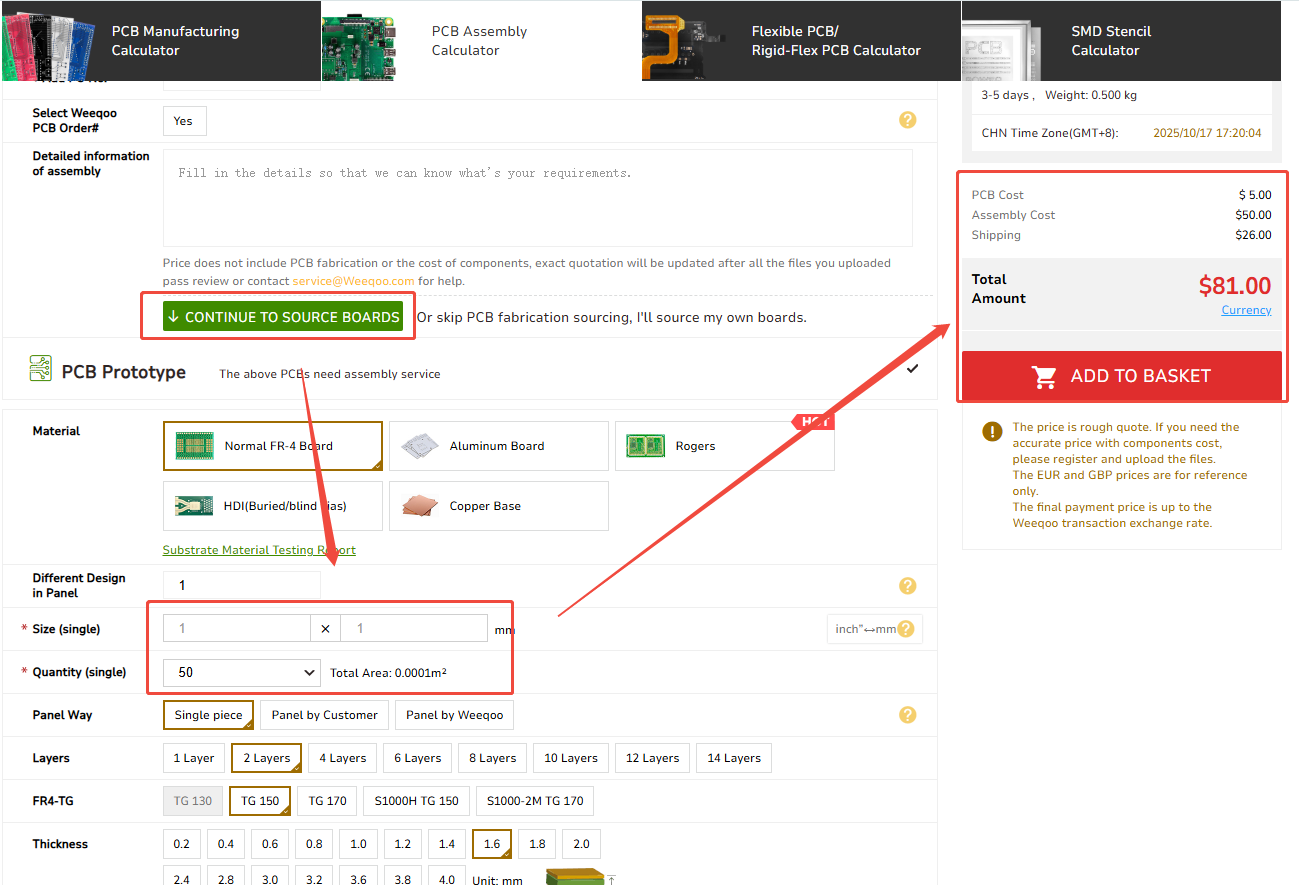Screen dimensions: 1299x885
Task: Select TG 170 for FR4-TG
Action: [327, 801]
